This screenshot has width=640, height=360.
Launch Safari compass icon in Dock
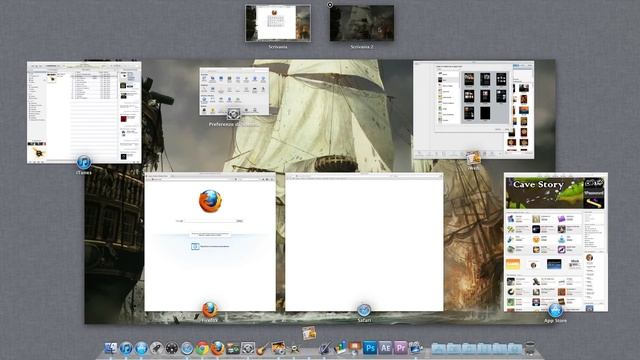click(187, 348)
